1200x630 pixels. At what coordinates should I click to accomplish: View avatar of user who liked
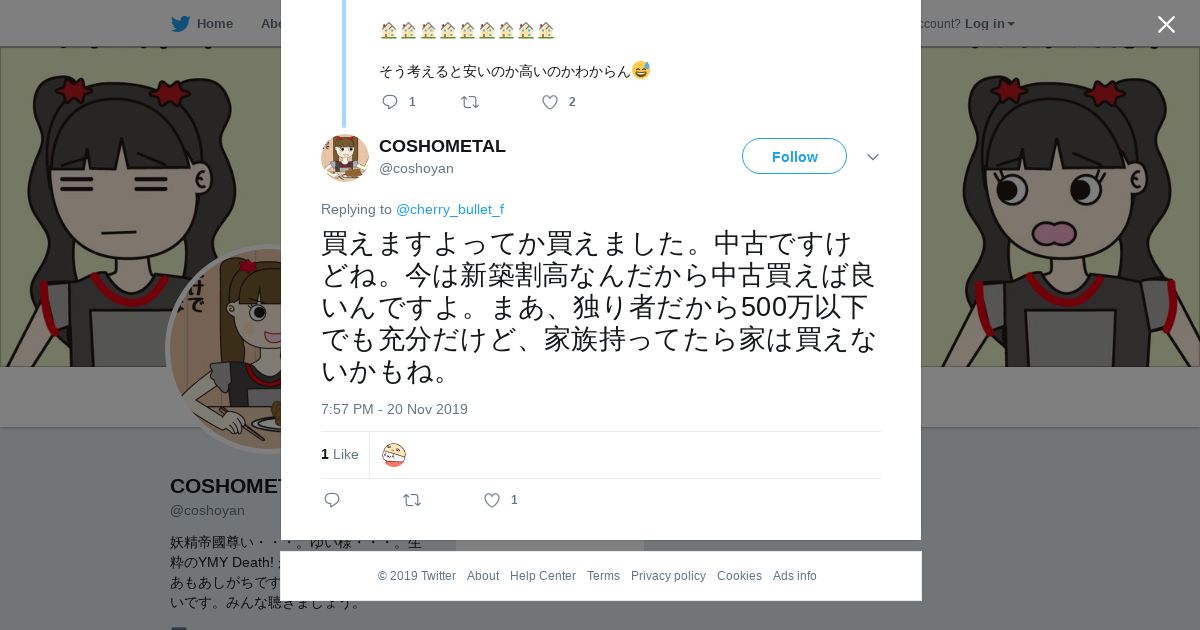394,455
